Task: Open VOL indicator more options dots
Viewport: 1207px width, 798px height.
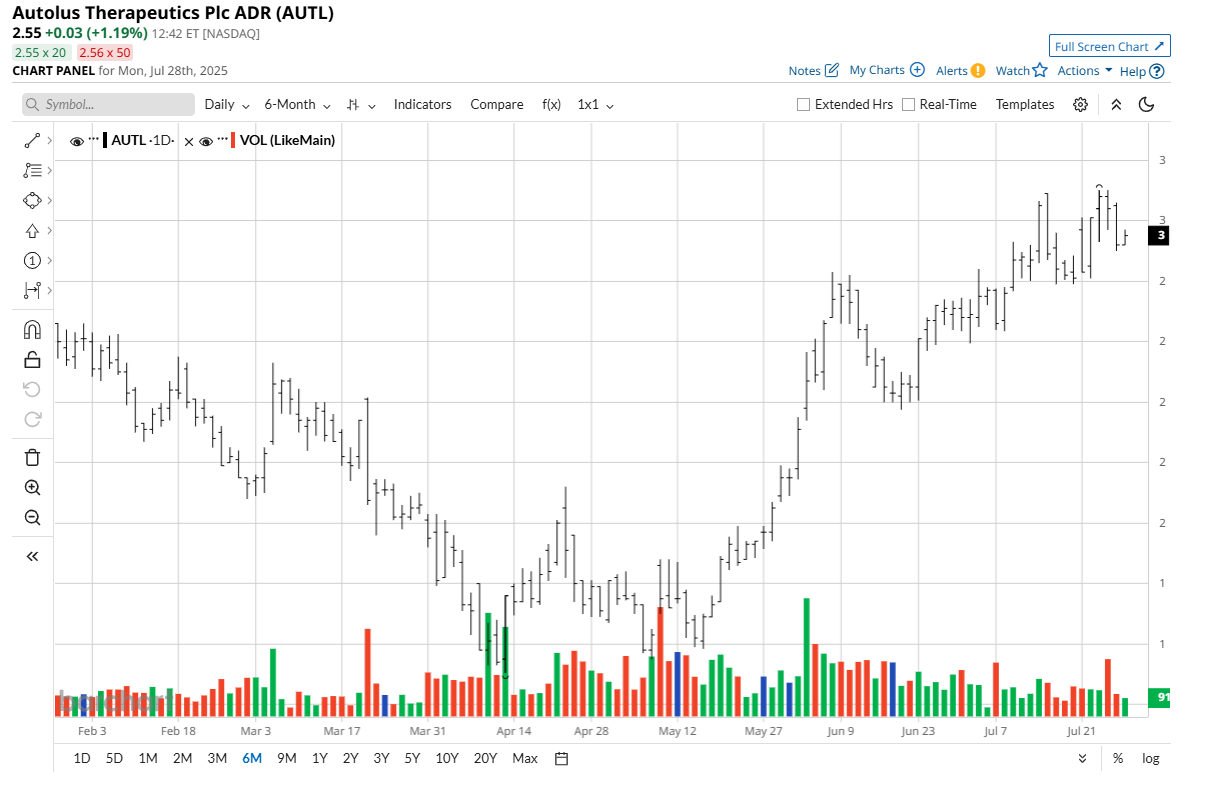Action: pyautogui.click(x=222, y=138)
